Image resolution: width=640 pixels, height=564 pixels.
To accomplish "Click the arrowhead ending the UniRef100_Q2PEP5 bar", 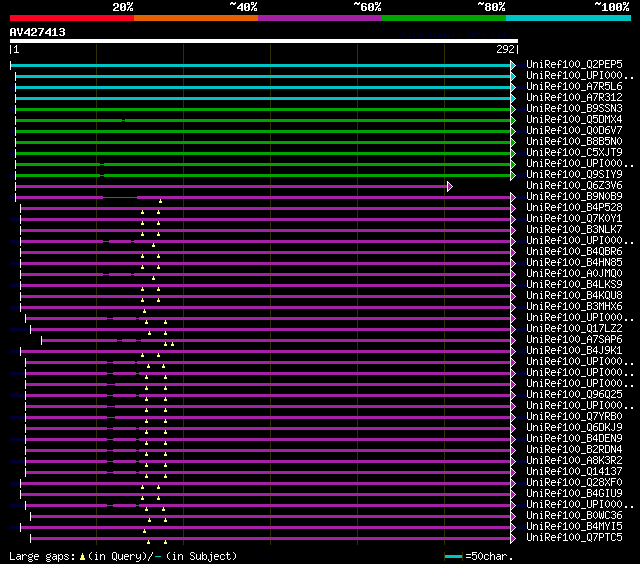I will point(513,65).
